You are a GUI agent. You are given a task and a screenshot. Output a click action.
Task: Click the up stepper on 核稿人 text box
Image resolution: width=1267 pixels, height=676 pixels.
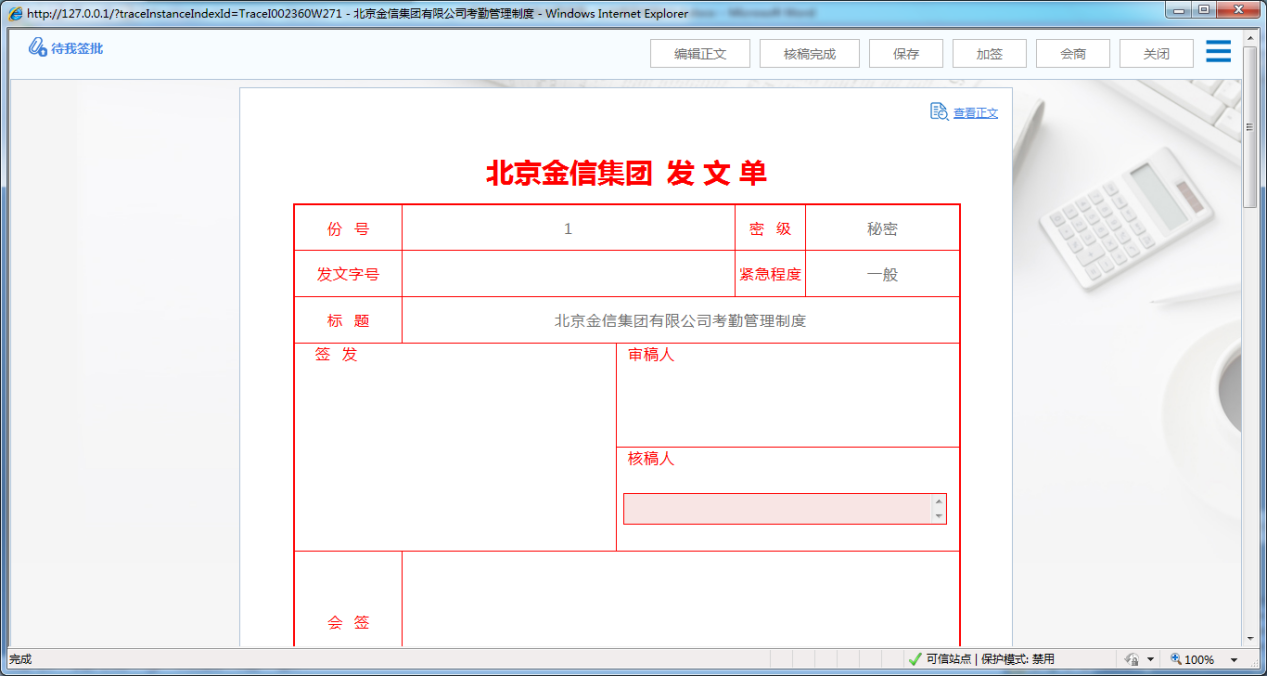(936, 502)
